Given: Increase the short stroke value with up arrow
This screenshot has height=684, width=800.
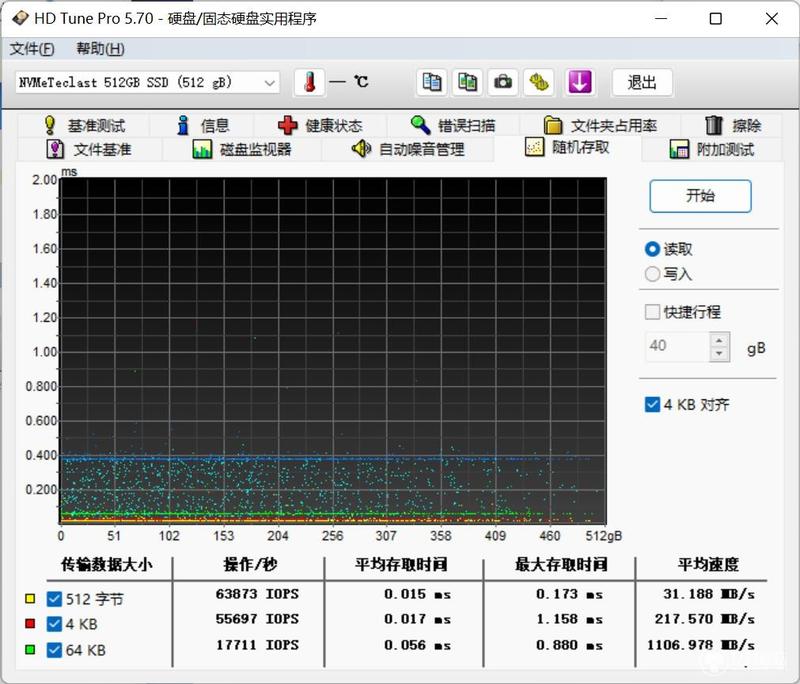Looking at the screenshot, I should pos(719,340).
